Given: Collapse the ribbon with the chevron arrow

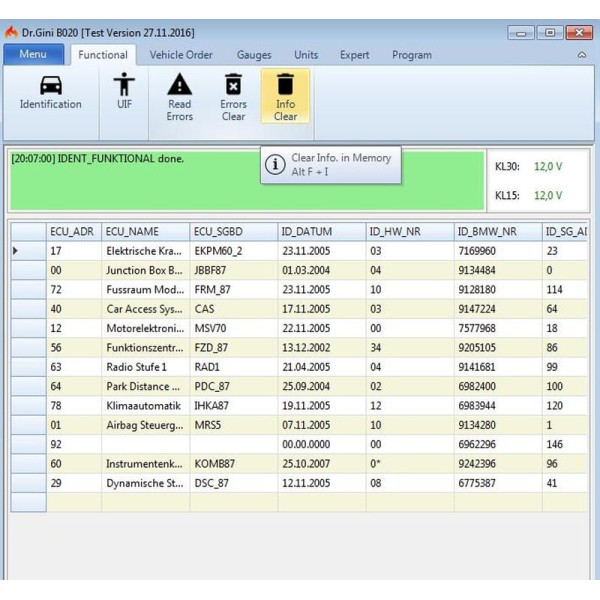Looking at the screenshot, I should pyautogui.click(x=582, y=56).
